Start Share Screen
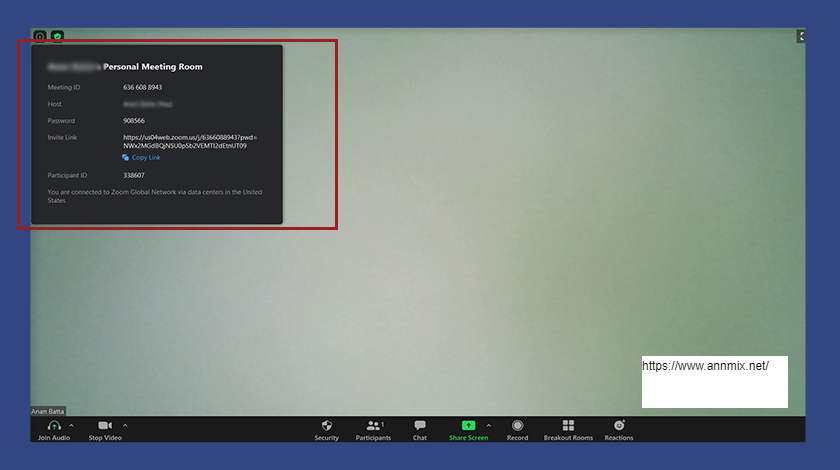 pyautogui.click(x=468, y=430)
